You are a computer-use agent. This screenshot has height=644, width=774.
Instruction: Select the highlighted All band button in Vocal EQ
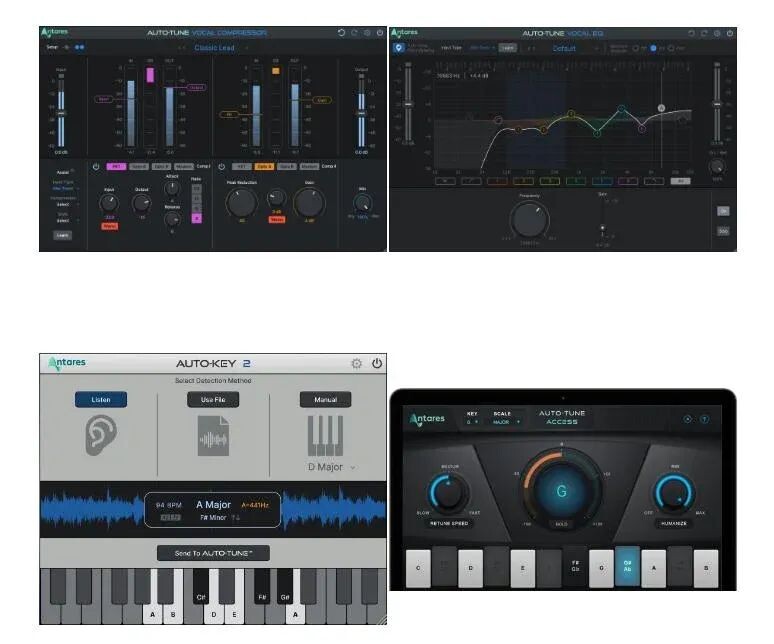[x=680, y=181]
